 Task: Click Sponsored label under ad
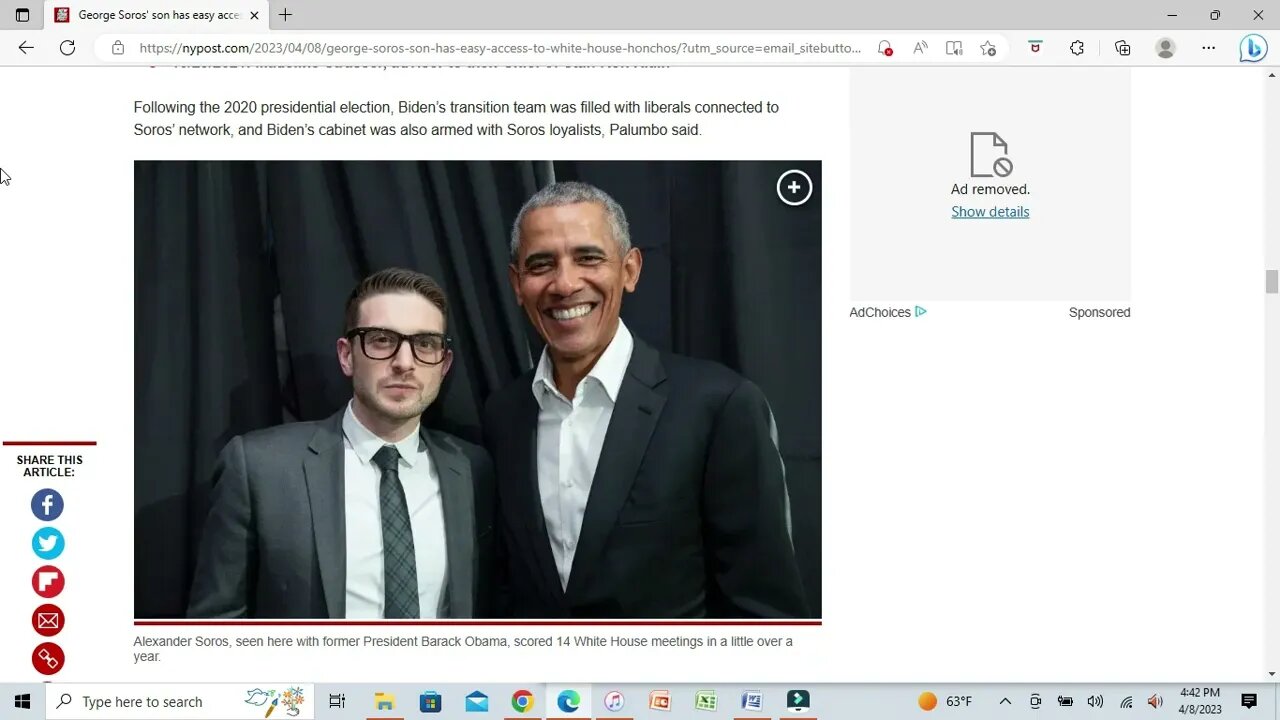click(x=1099, y=312)
